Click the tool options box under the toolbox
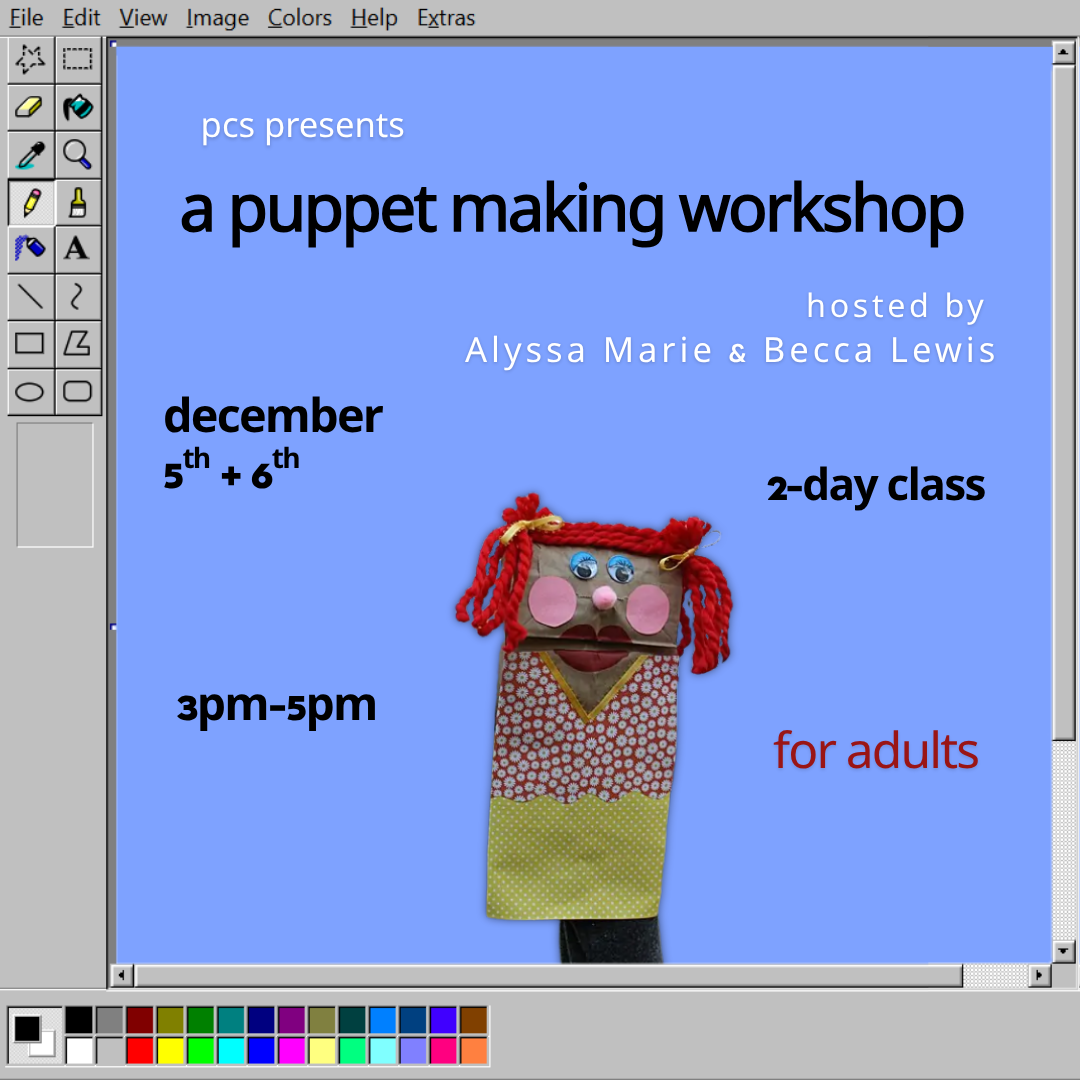 click(x=54, y=485)
